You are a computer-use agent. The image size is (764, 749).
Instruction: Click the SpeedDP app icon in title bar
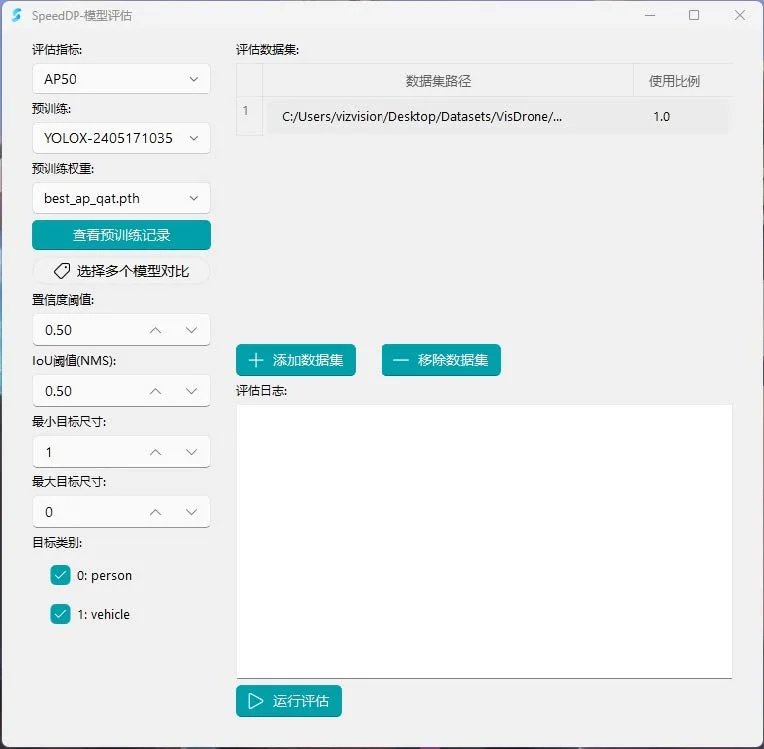coord(17,16)
